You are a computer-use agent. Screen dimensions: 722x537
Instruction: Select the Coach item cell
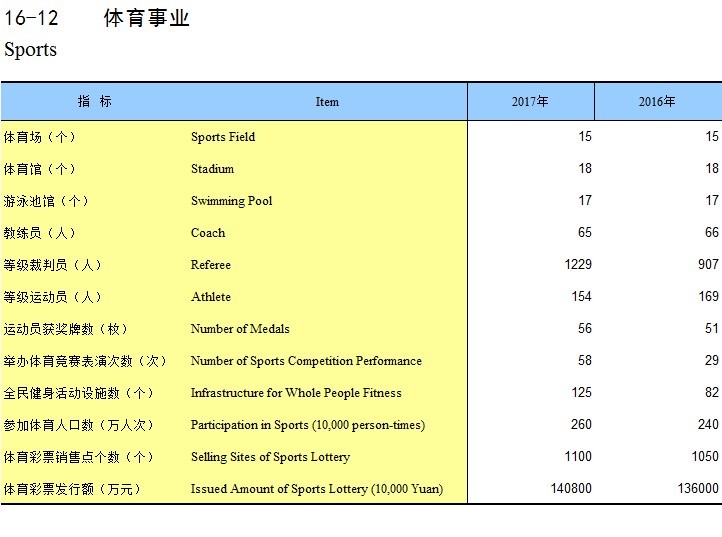[x=208, y=233]
